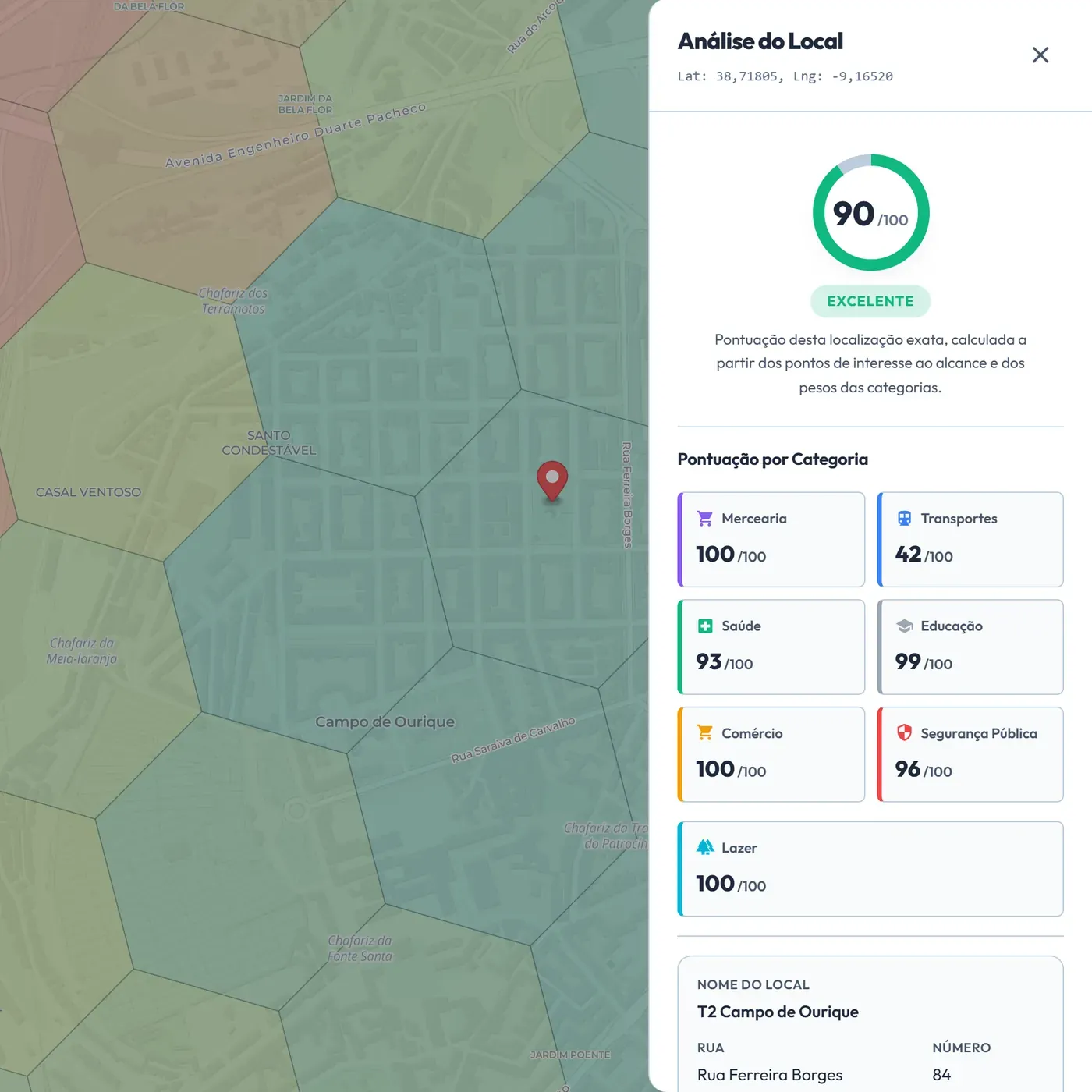Click the Chafariz dos Terramotos label
1092x1092 pixels.
pos(232,300)
